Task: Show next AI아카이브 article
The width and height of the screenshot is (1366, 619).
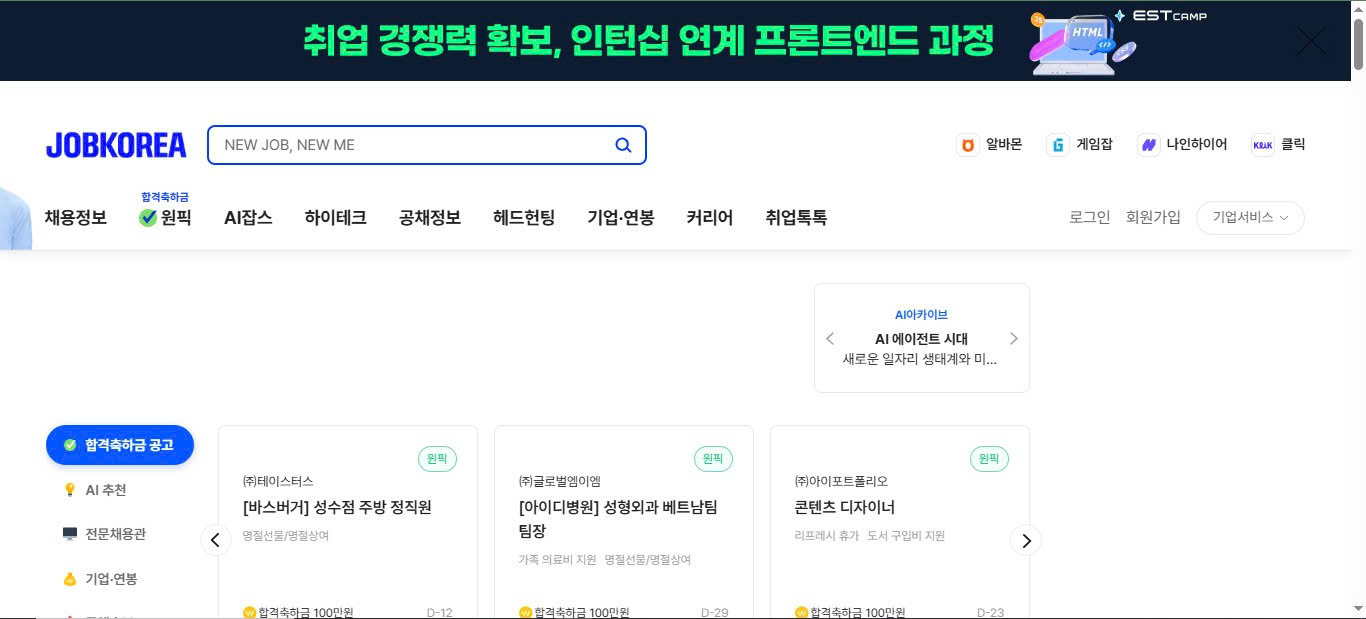Action: click(x=1013, y=338)
